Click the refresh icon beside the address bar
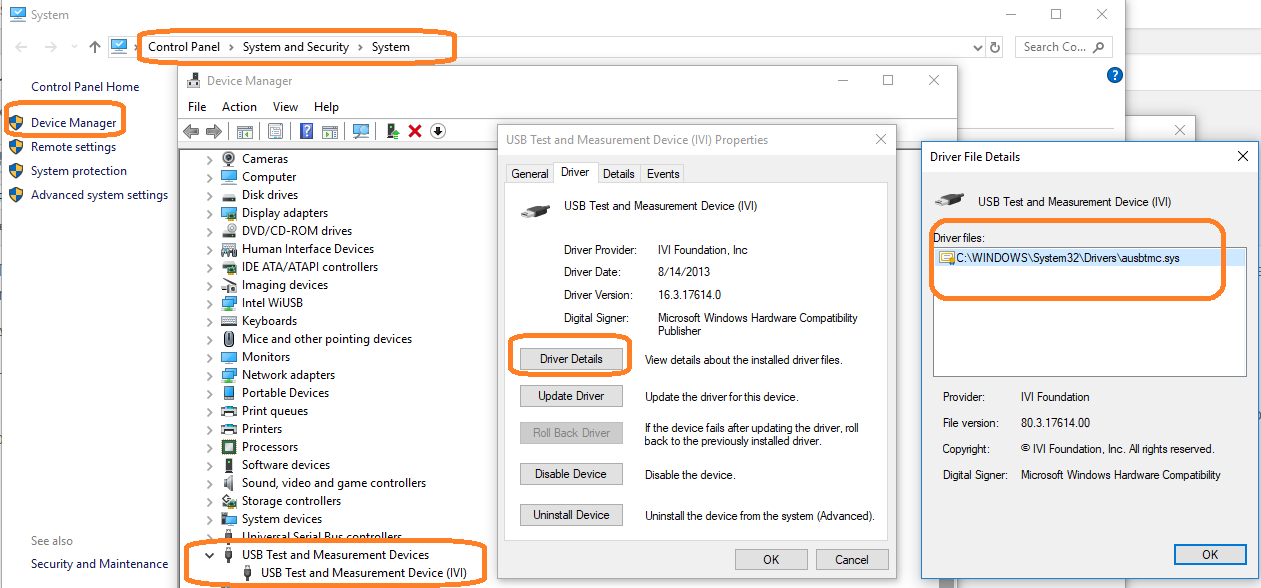1261x588 pixels. tap(994, 47)
